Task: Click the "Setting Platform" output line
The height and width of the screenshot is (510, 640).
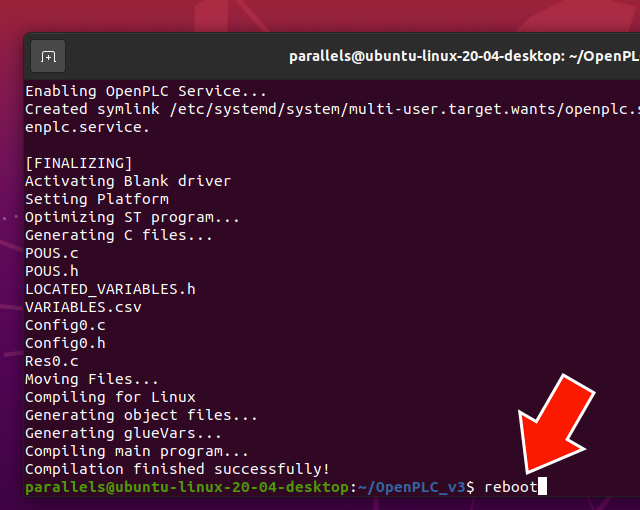Action: click(96, 199)
